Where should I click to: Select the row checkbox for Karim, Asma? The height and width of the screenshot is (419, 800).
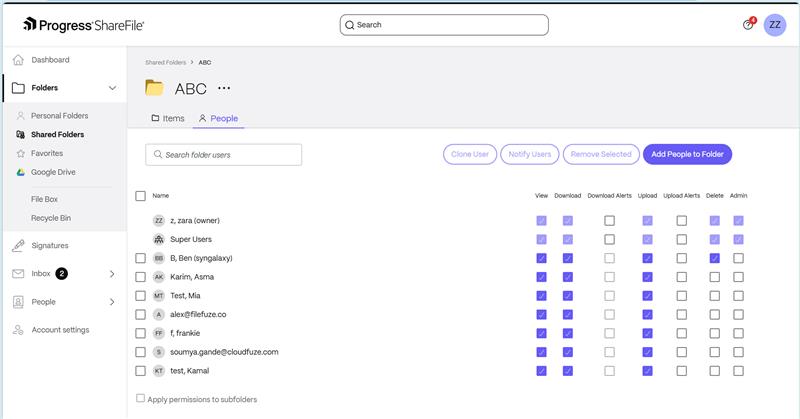coord(140,277)
